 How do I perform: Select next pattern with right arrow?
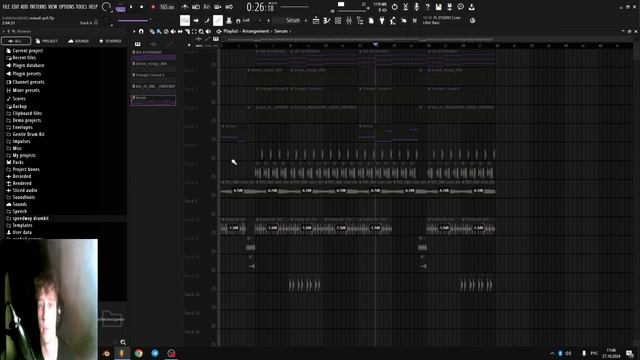click(268, 20)
